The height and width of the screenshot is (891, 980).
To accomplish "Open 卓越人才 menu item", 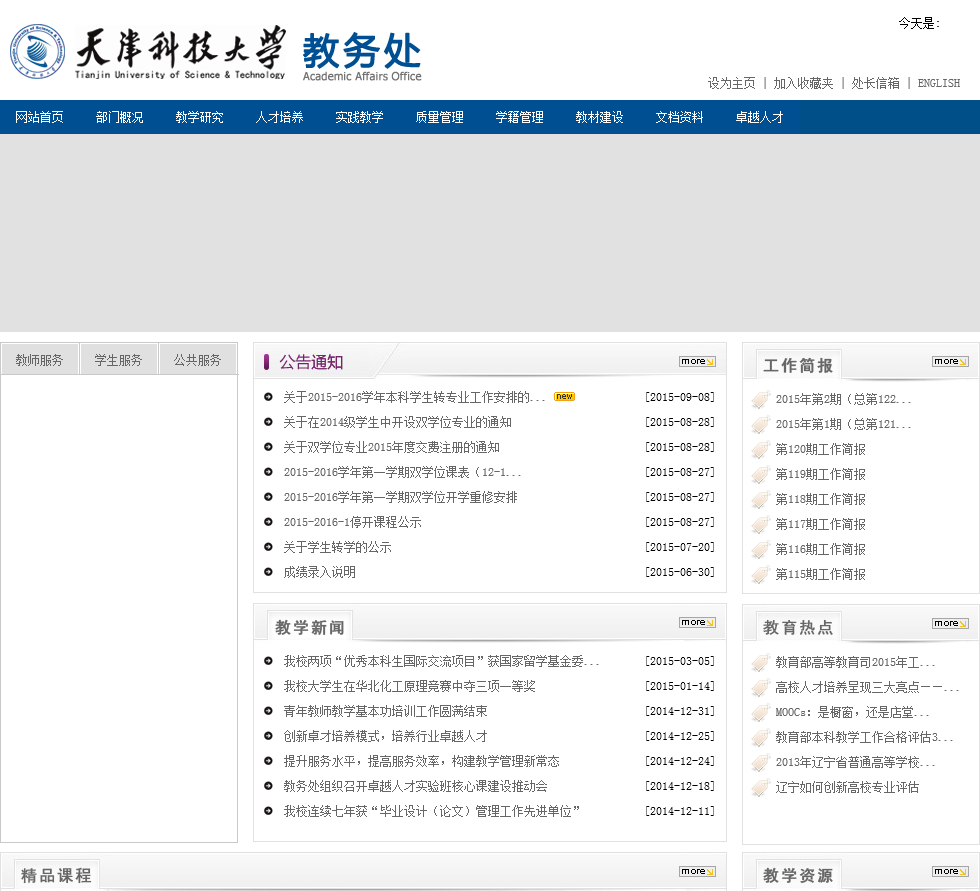I will pos(759,117).
